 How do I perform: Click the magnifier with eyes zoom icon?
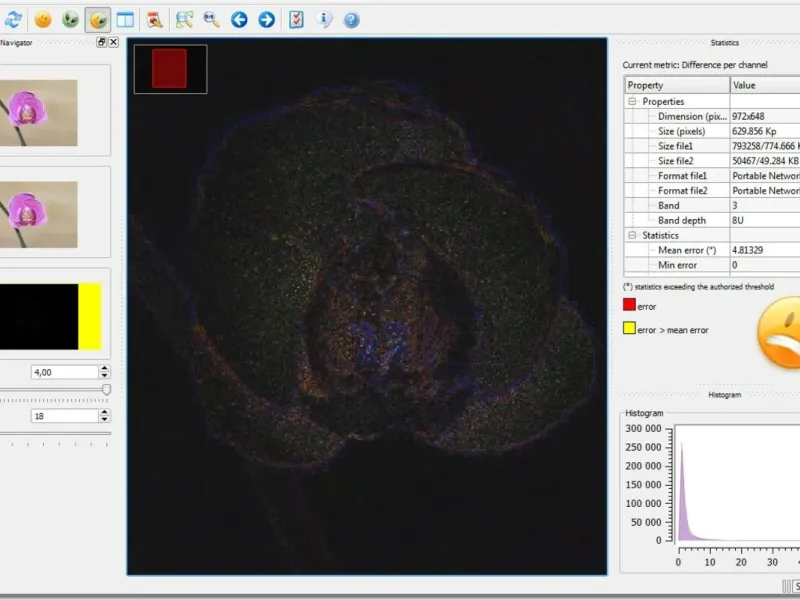[x=212, y=19]
